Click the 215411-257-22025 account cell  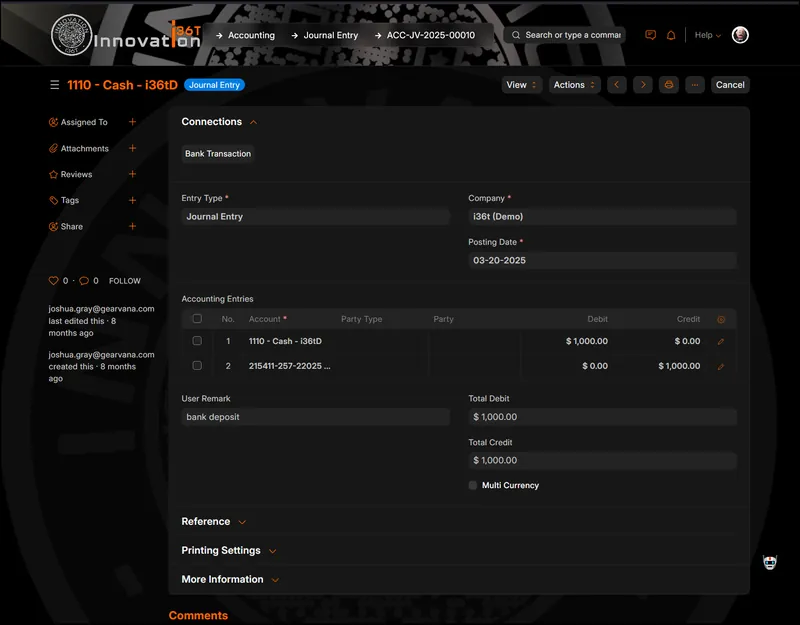(289, 366)
